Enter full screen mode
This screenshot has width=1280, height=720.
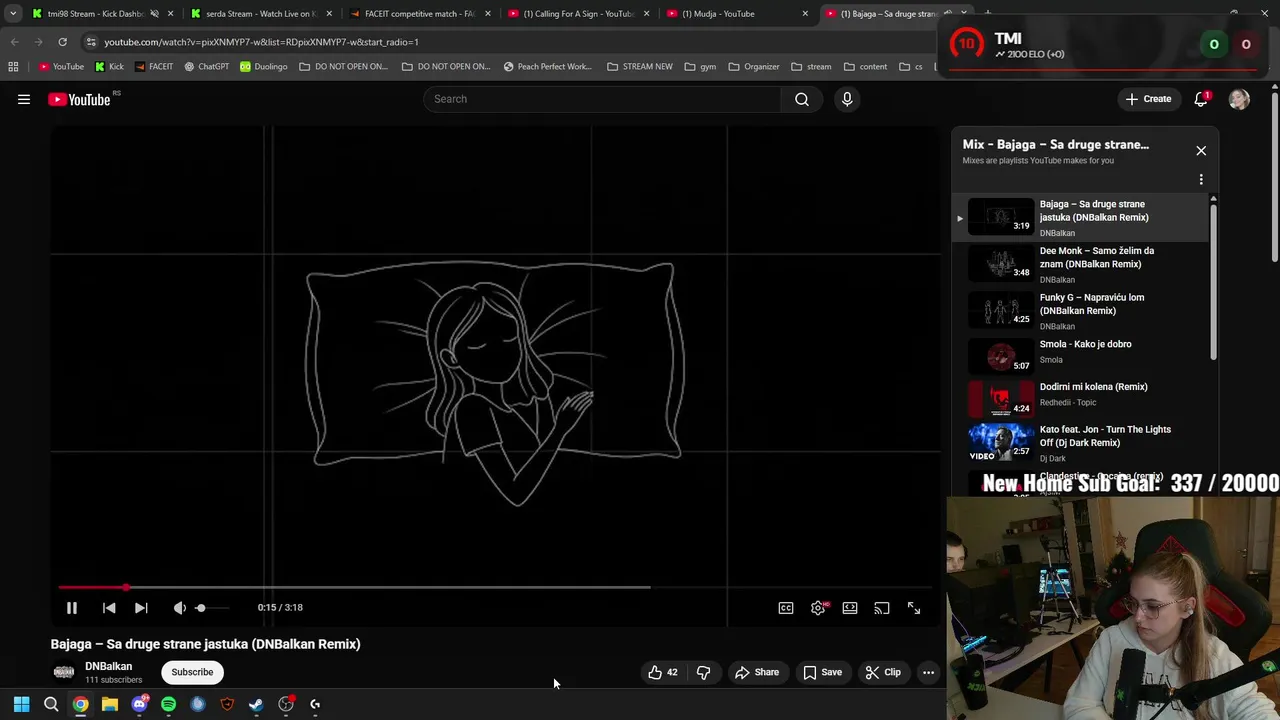pos(914,608)
